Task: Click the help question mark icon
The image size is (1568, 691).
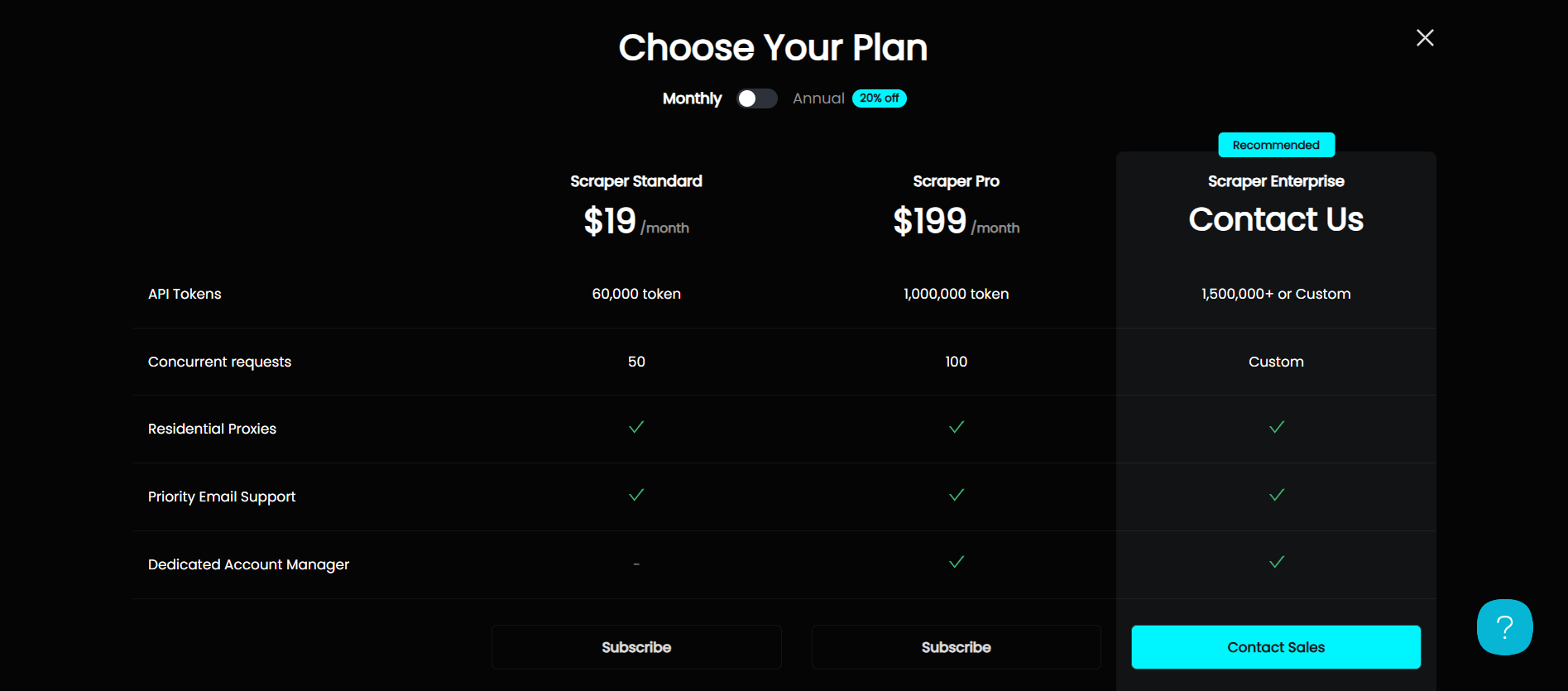Action: tap(1505, 627)
